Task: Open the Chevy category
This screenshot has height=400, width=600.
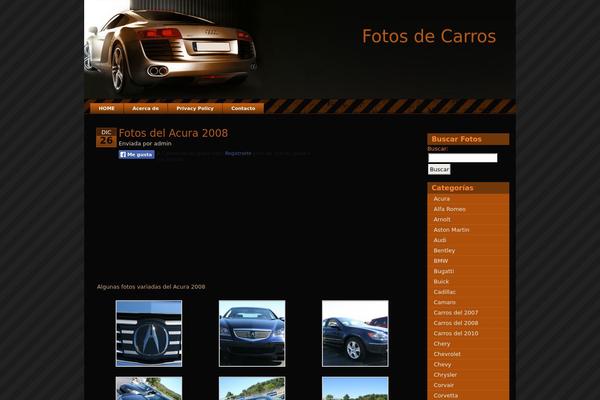Action: (x=442, y=364)
